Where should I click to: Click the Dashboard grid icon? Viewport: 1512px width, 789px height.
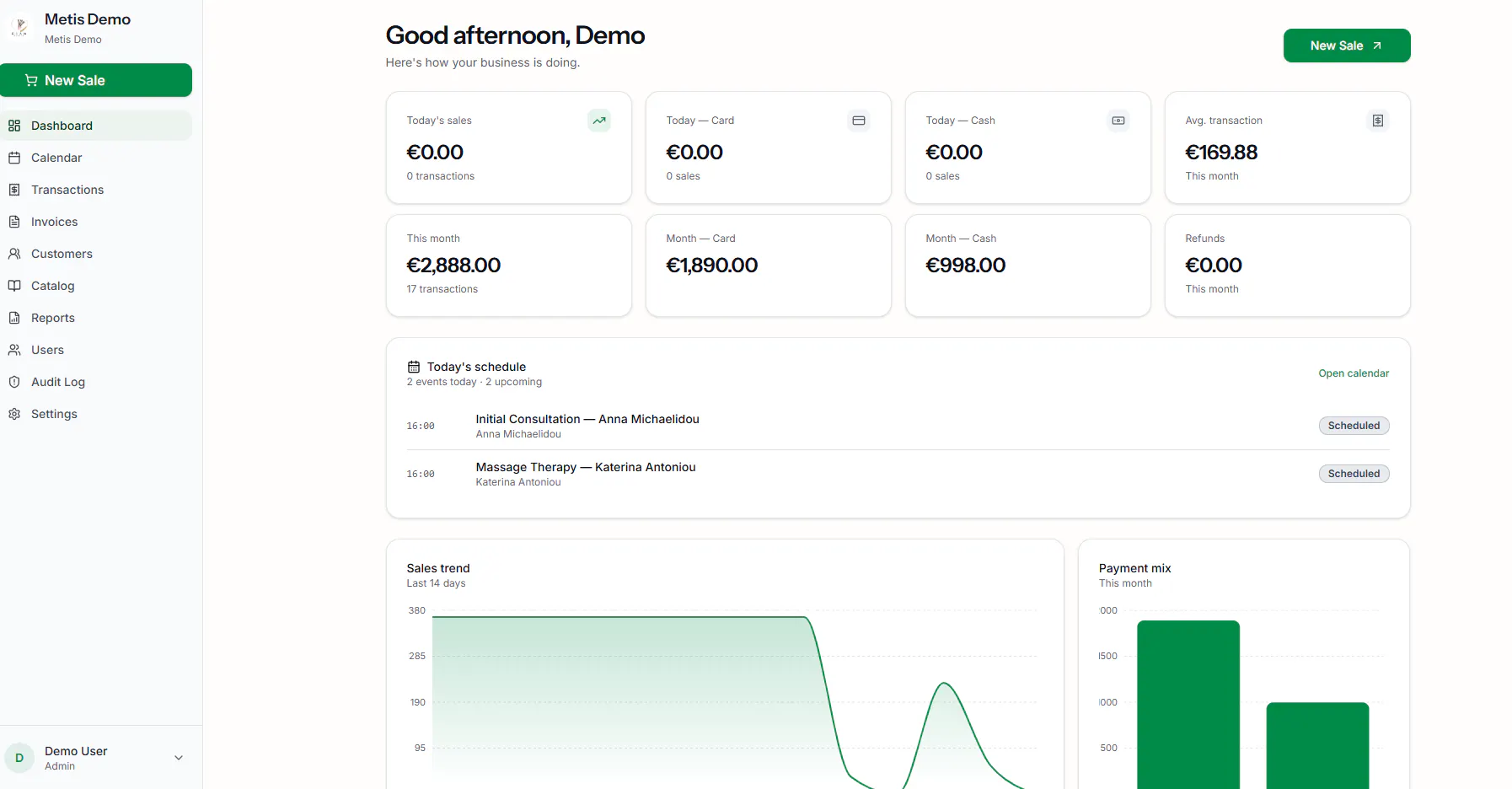pyautogui.click(x=14, y=126)
